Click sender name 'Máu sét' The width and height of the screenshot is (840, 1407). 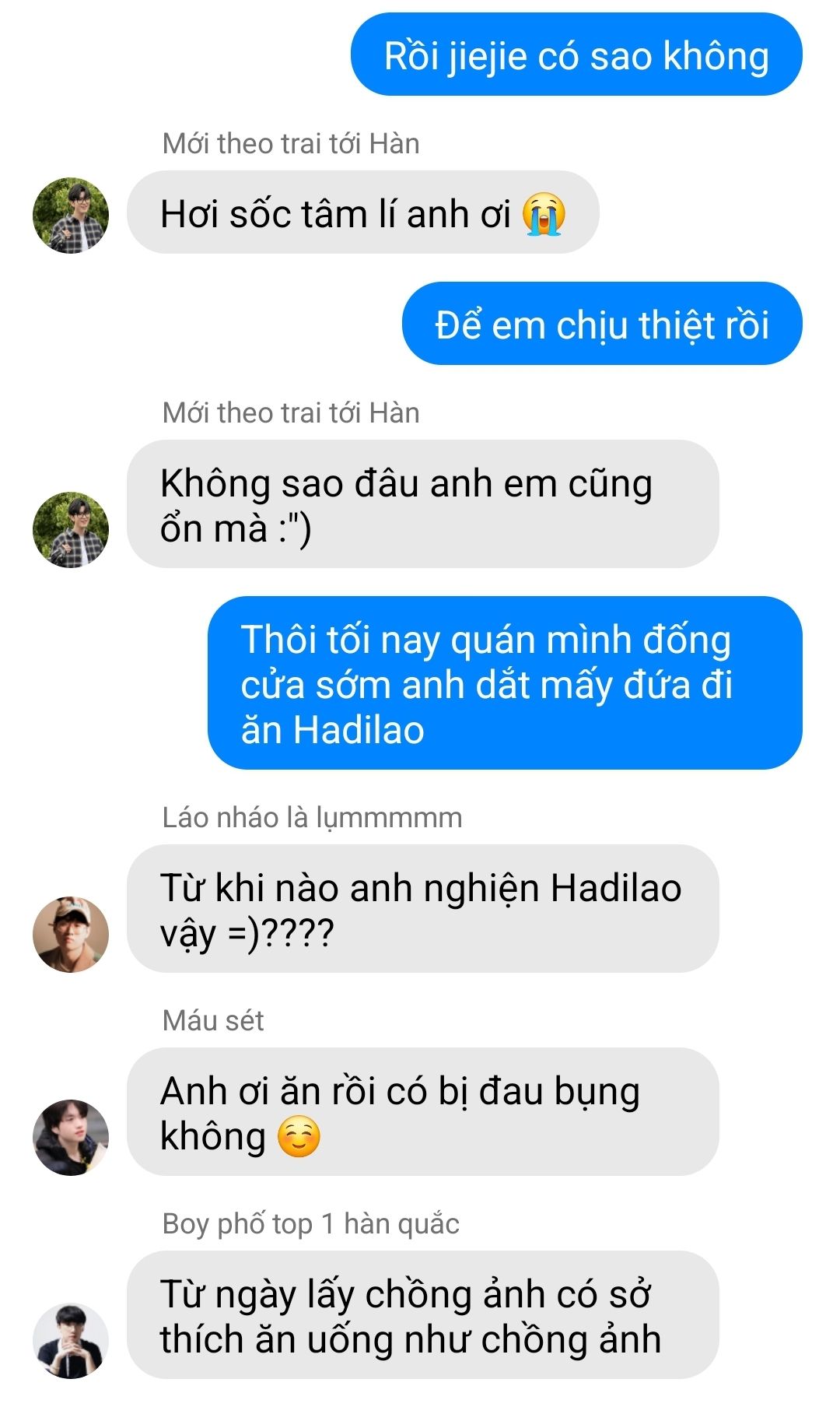[x=213, y=1021]
